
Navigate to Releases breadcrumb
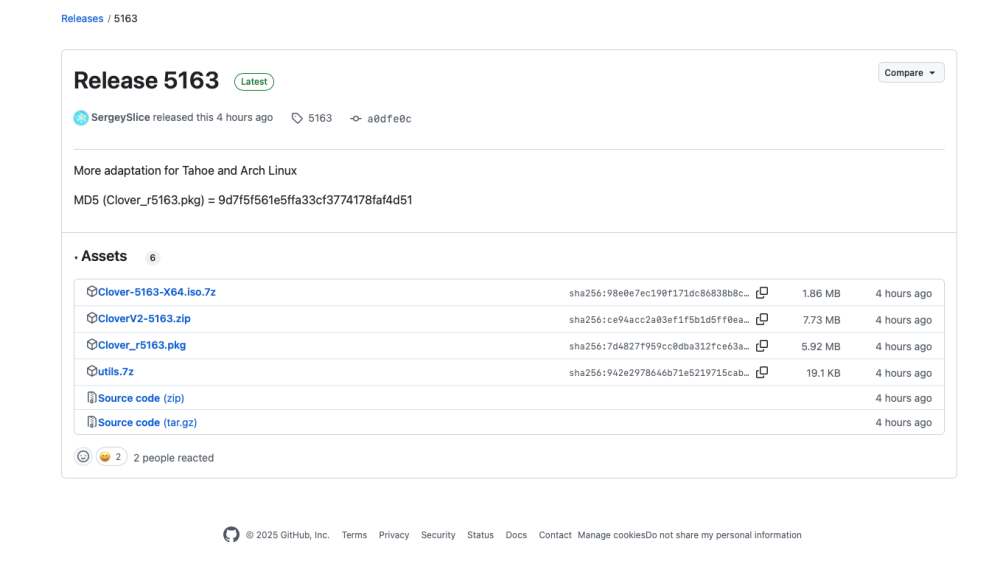(82, 19)
